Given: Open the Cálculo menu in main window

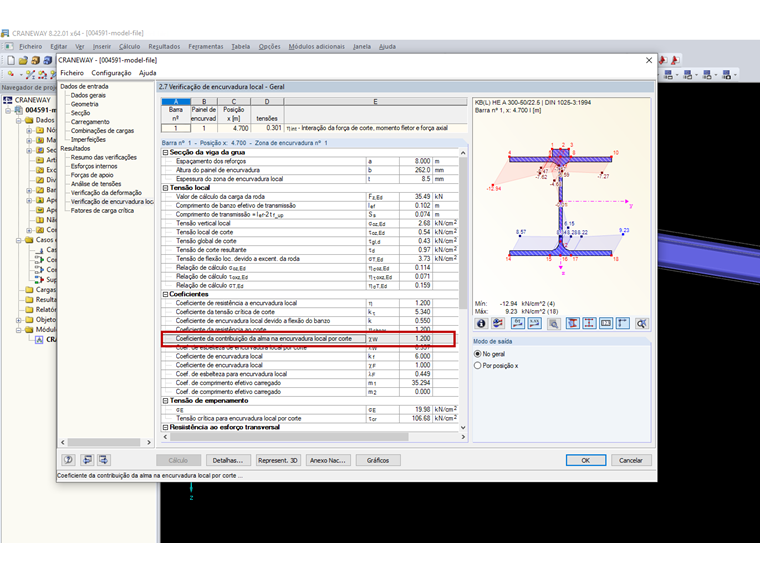Looking at the screenshot, I should tap(129, 47).
